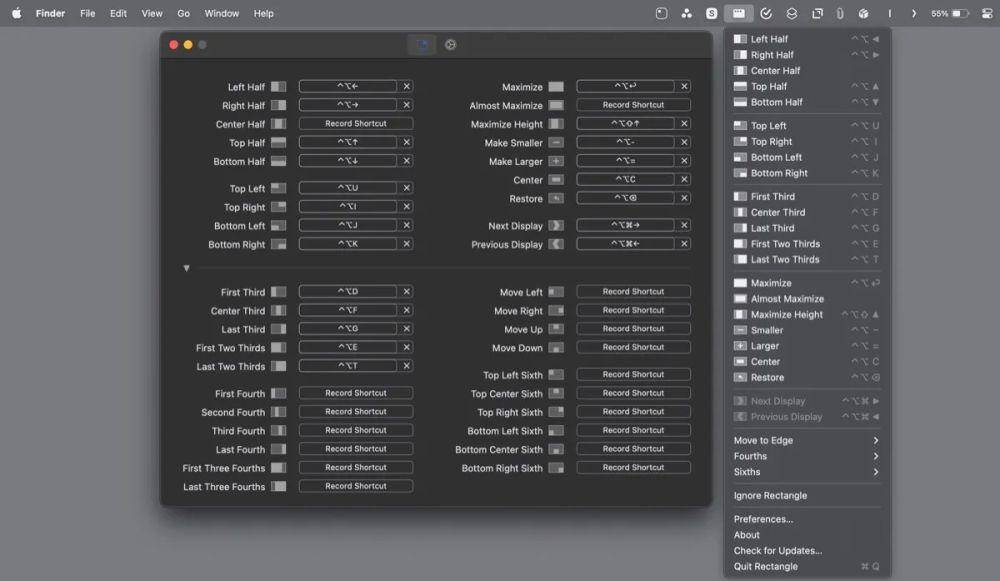This screenshot has width=1000, height=581.
Task: Click the Last Two Thirds icon in preferences
Action: (279, 366)
